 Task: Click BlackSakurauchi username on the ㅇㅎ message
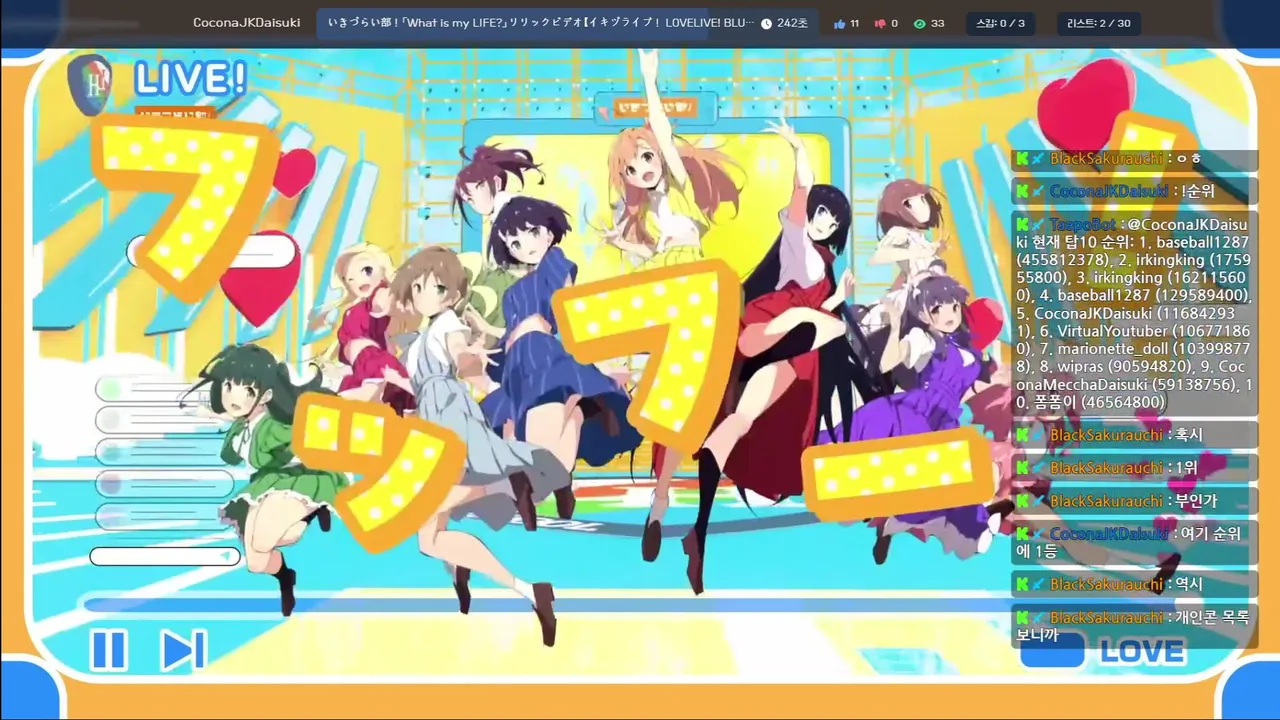(1106, 158)
